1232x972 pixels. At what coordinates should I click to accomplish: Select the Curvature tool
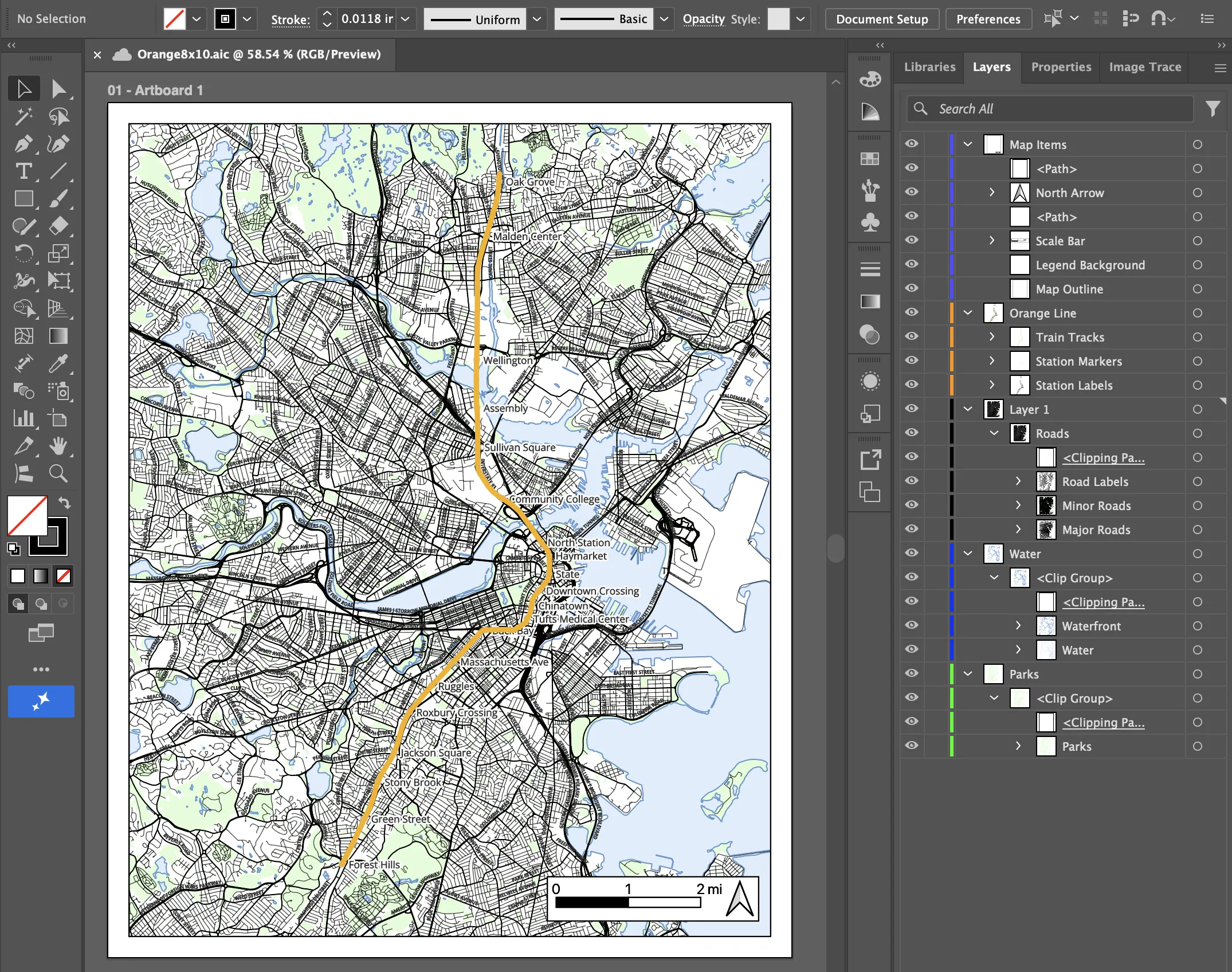pyautogui.click(x=58, y=144)
